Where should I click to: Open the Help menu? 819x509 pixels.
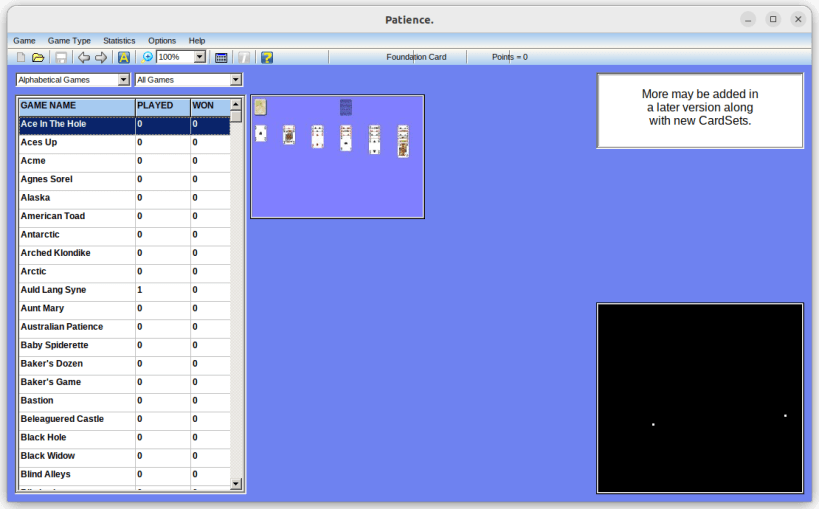pyautogui.click(x=197, y=41)
